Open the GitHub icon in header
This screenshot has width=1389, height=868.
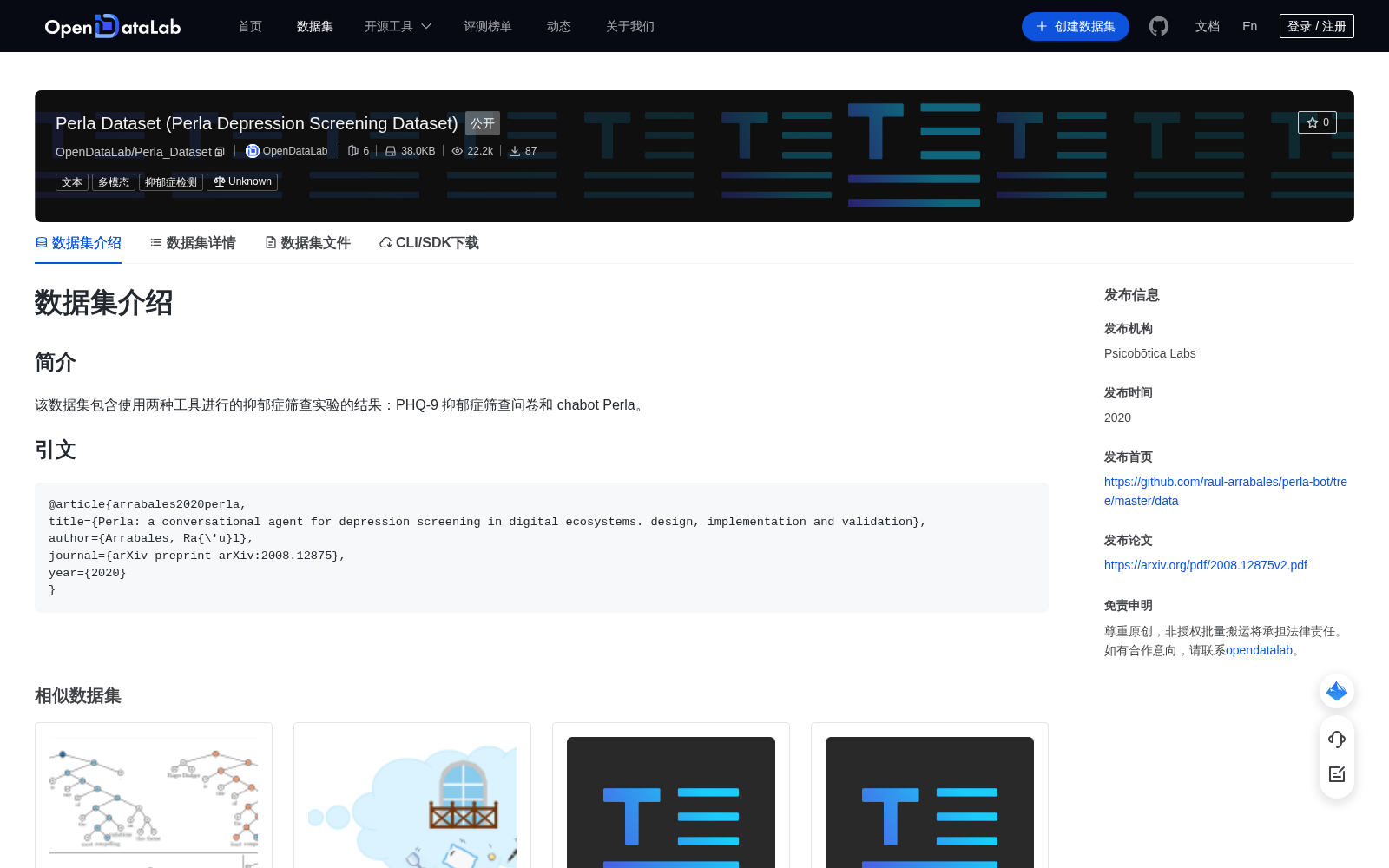click(x=1159, y=26)
